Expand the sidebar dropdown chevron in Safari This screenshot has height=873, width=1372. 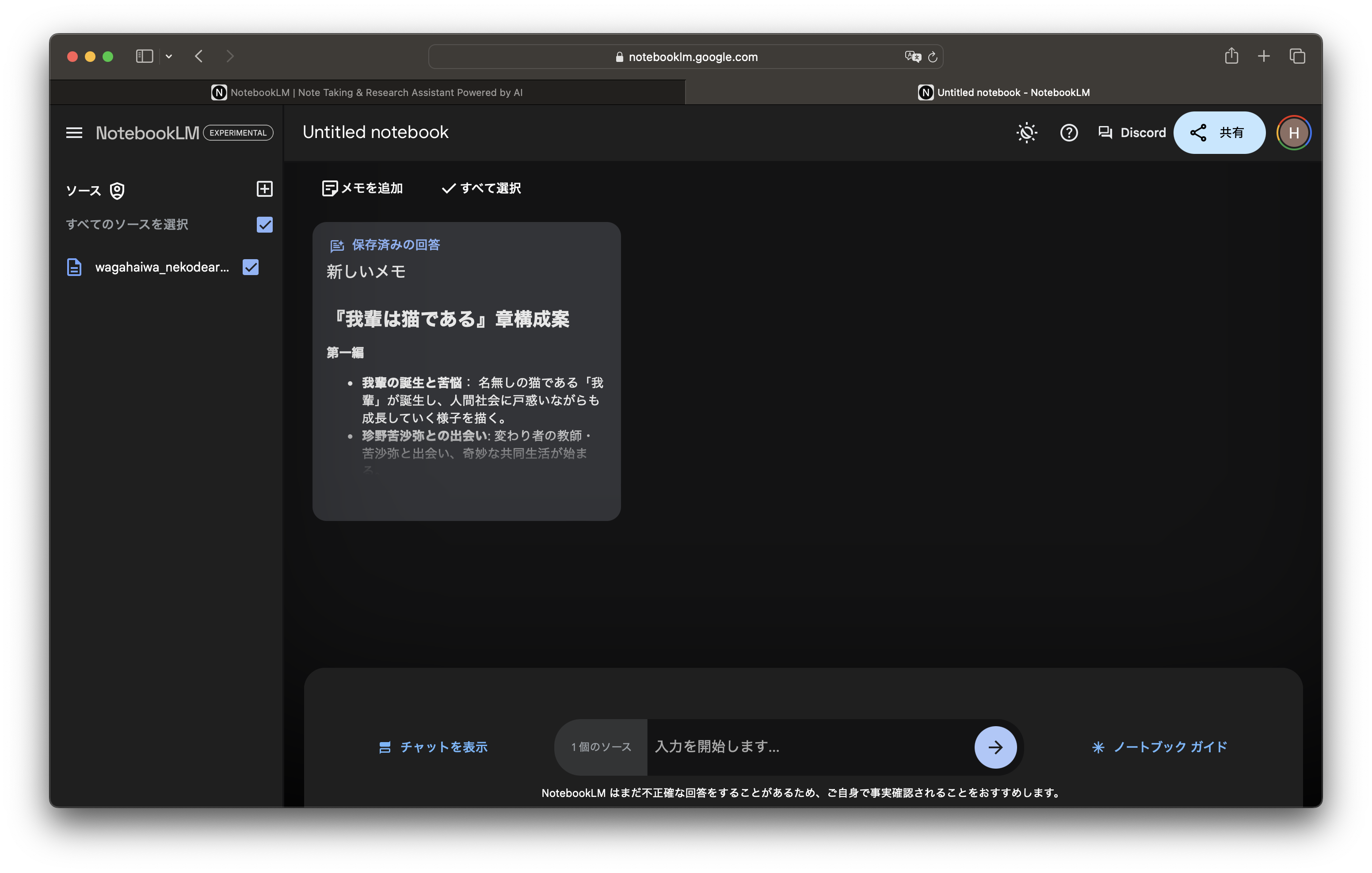tap(169, 56)
